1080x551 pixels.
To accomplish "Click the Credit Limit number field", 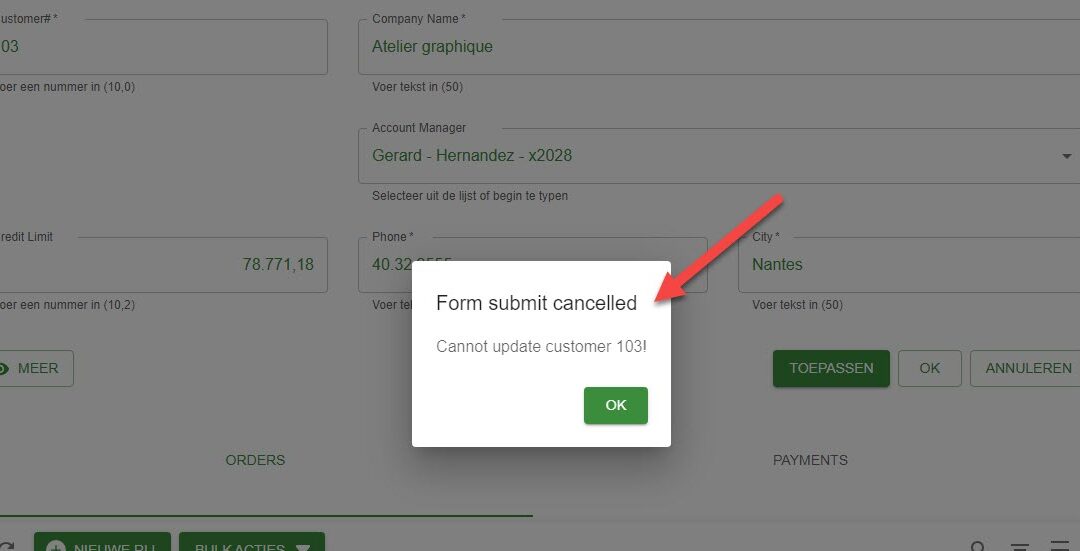I will click(x=163, y=264).
